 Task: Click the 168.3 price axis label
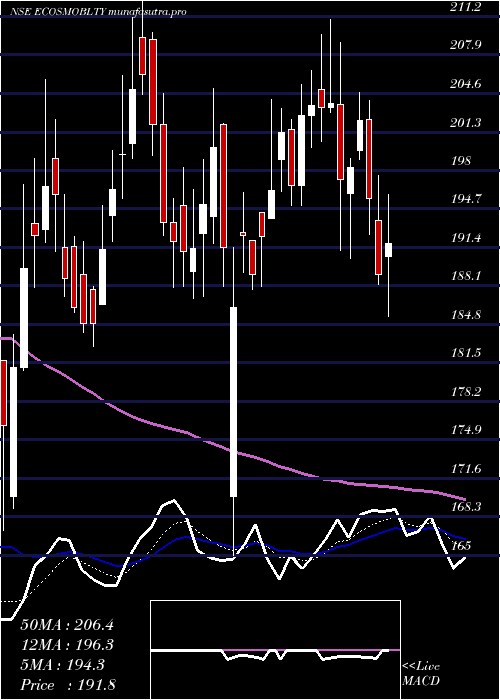click(x=468, y=507)
